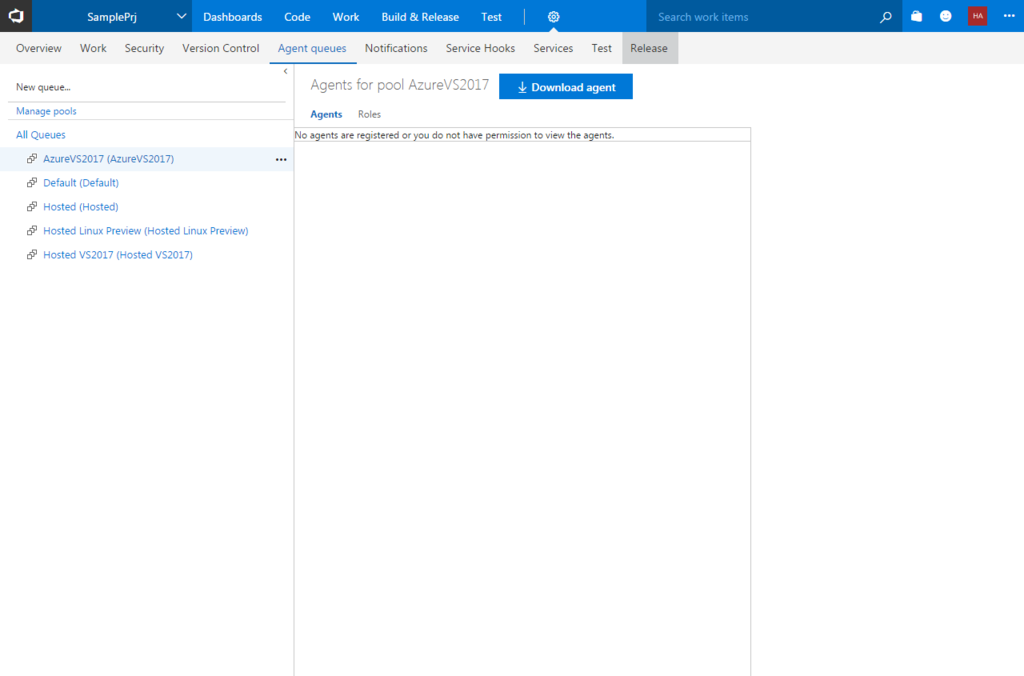
Task: Click the Hosted VS2017 queue icon
Action: (31, 255)
